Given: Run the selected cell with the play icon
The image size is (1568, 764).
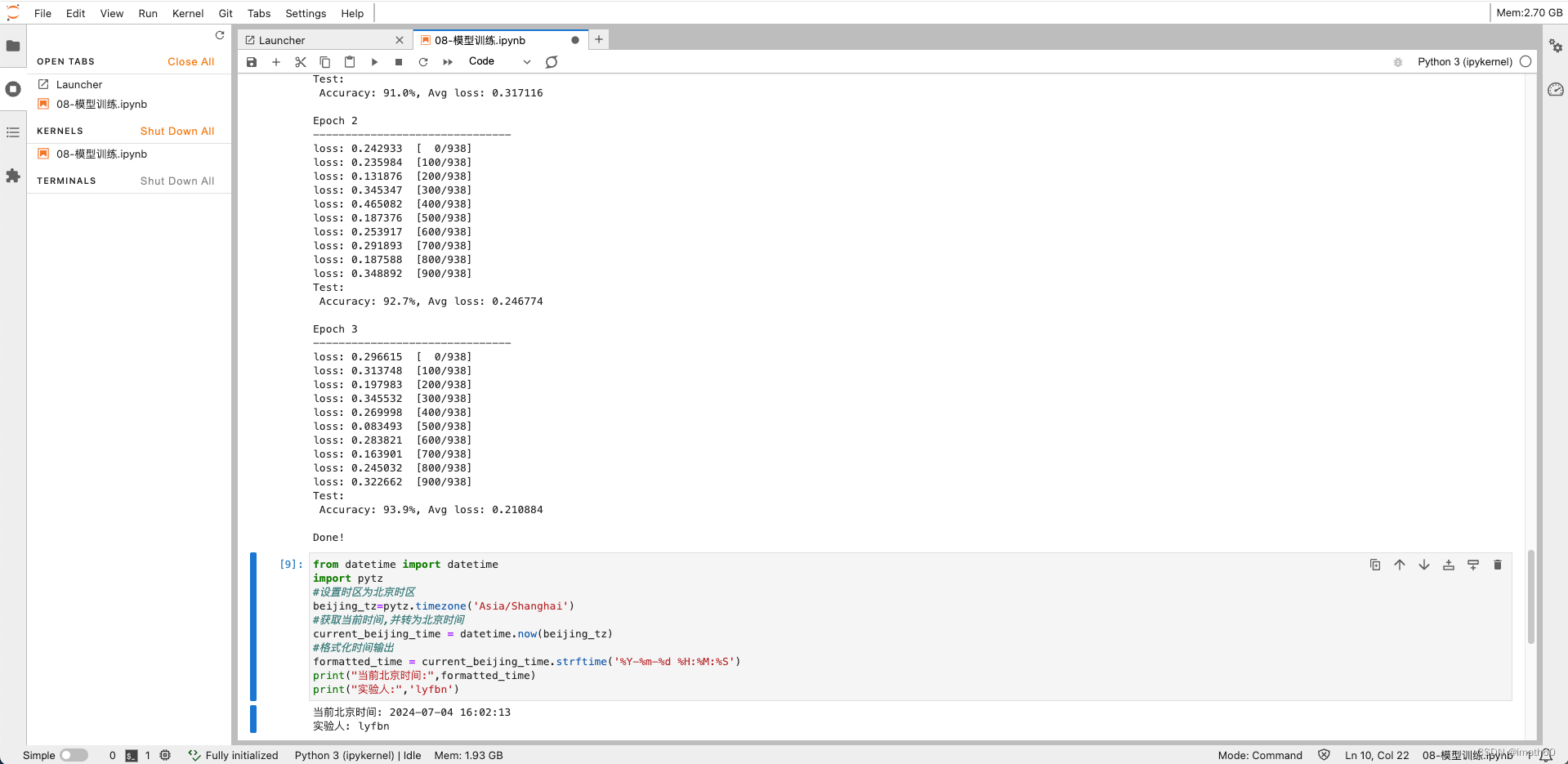Looking at the screenshot, I should click(374, 62).
